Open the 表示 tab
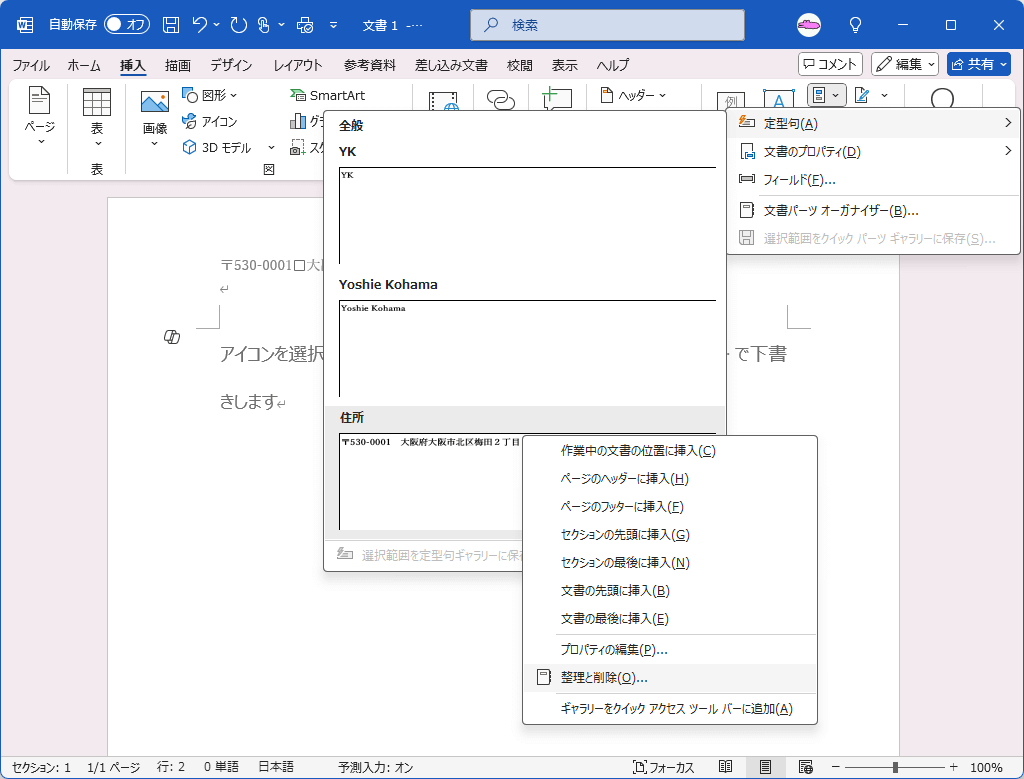1024x779 pixels. coord(564,65)
